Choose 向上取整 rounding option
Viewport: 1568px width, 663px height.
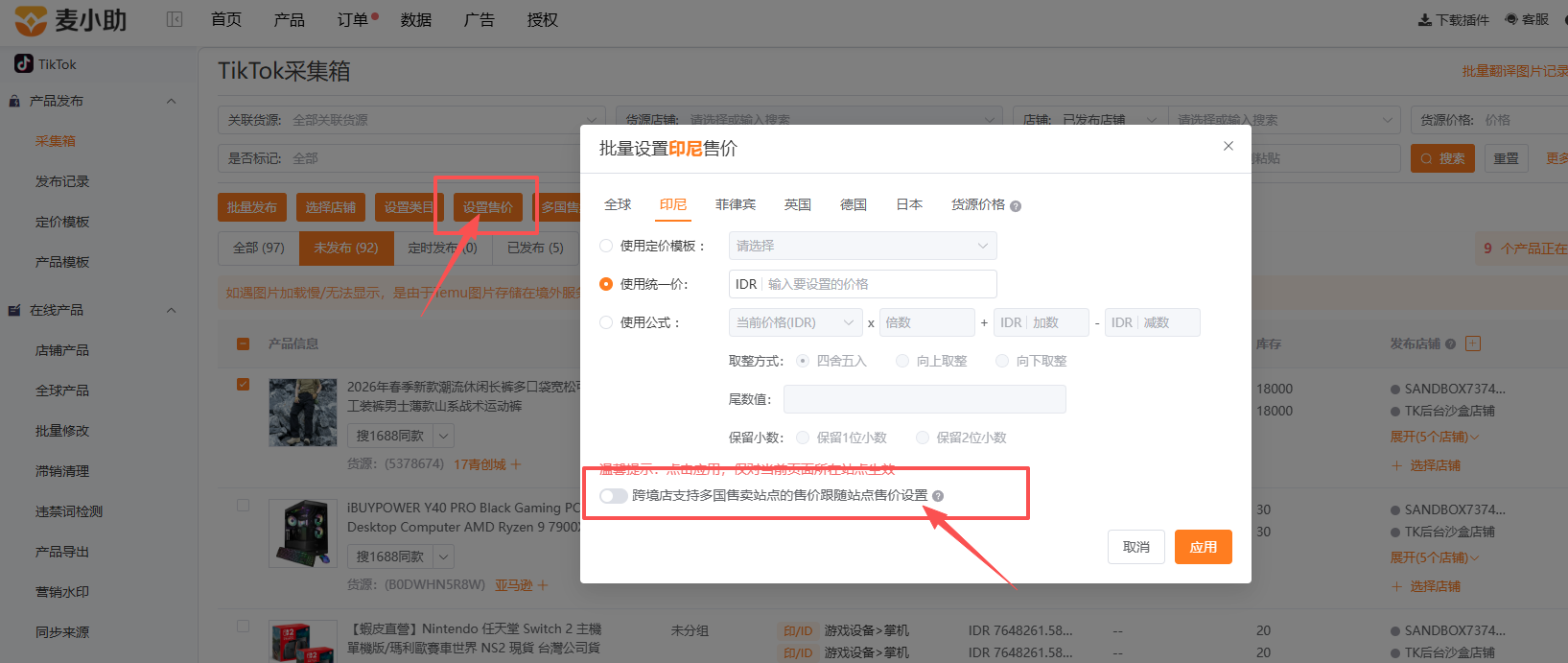902,361
